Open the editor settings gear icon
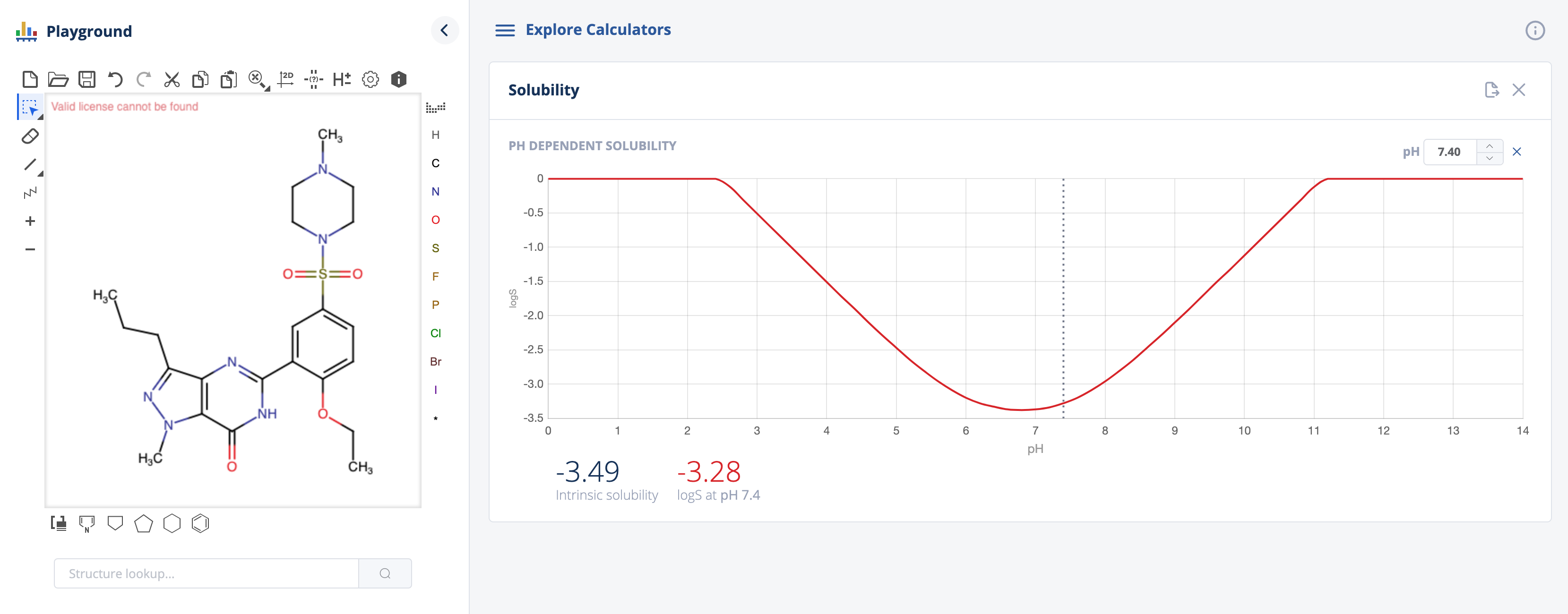The image size is (1568, 614). click(370, 79)
